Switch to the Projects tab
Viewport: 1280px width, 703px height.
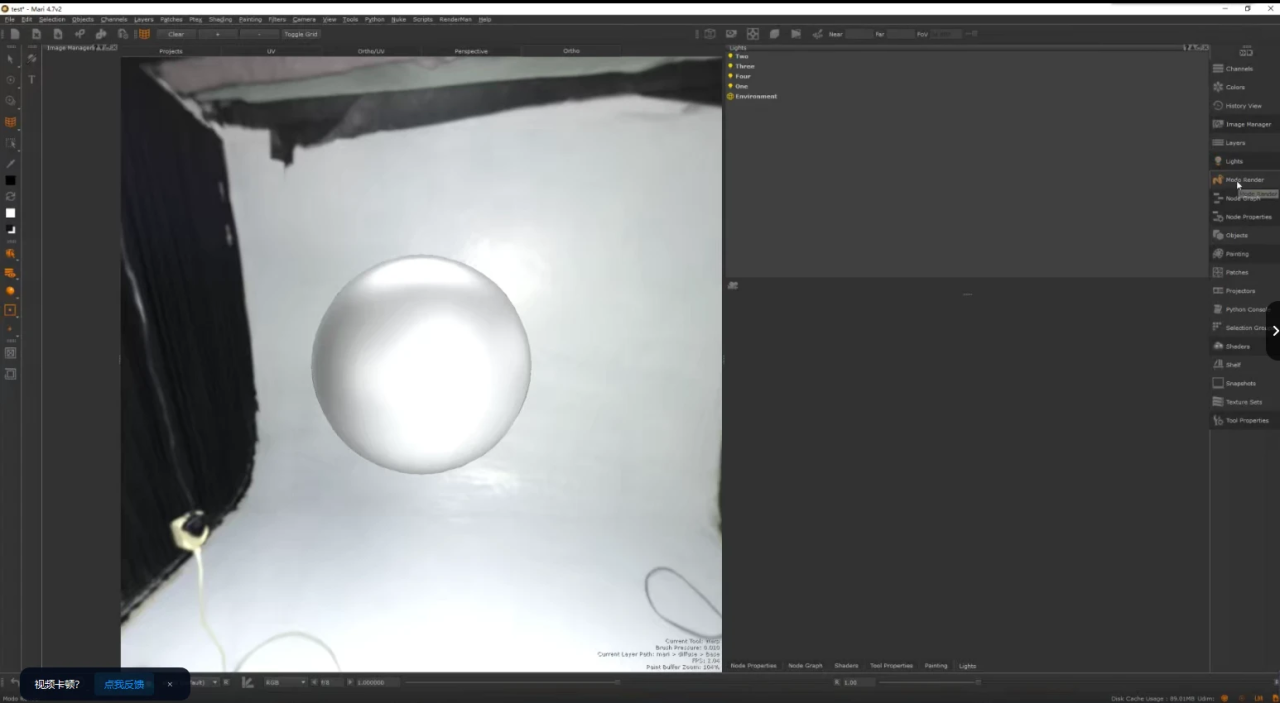(171, 51)
